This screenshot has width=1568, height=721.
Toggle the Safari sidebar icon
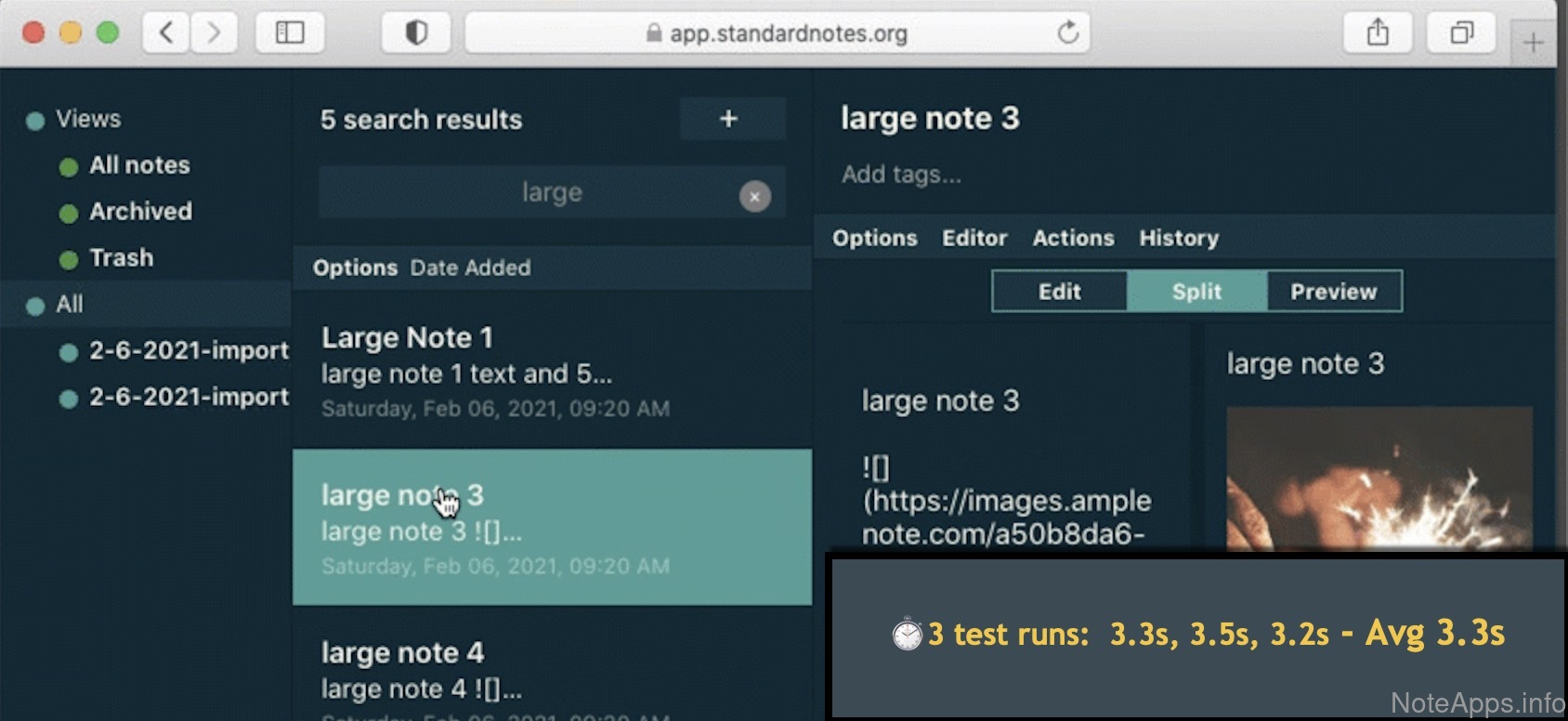[x=290, y=33]
